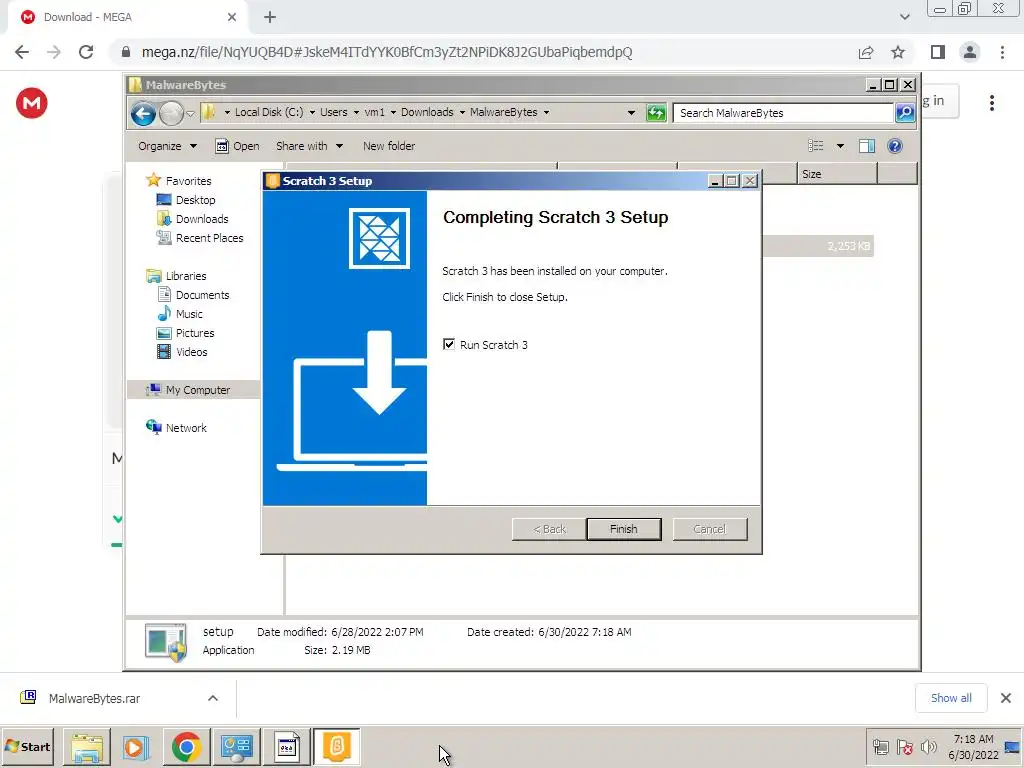Image resolution: width=1024 pixels, height=768 pixels.
Task: Open the Organize menu
Action: coord(167,146)
